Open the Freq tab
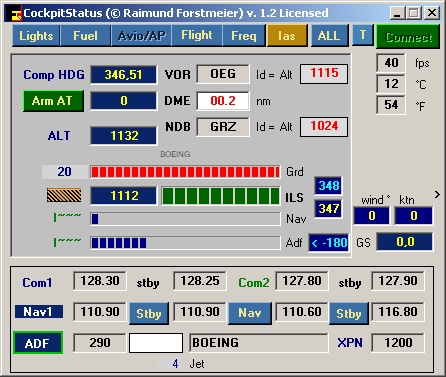 point(244,36)
